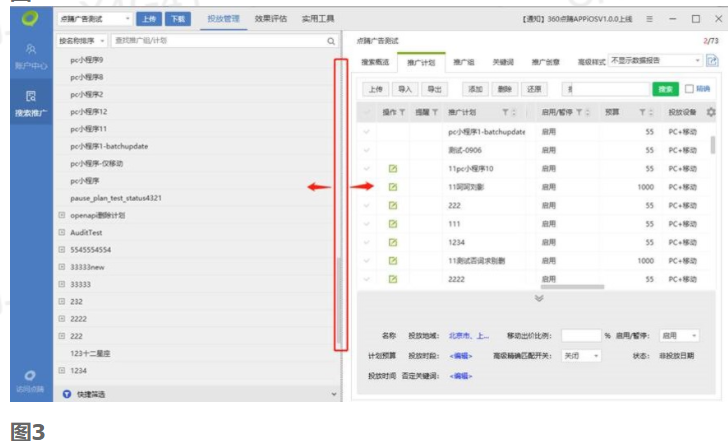Open the 不显示数据报告 dropdown
The height and width of the screenshot is (441, 728).
point(655,60)
